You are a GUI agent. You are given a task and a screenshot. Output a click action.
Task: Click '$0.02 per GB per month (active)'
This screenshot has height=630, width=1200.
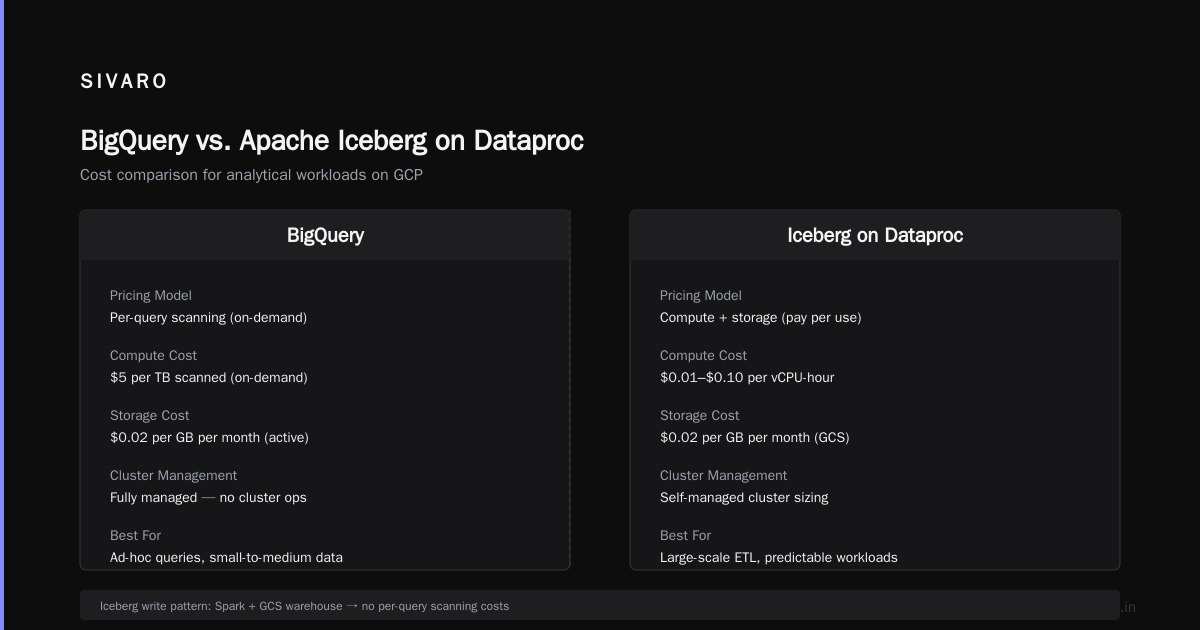209,438
